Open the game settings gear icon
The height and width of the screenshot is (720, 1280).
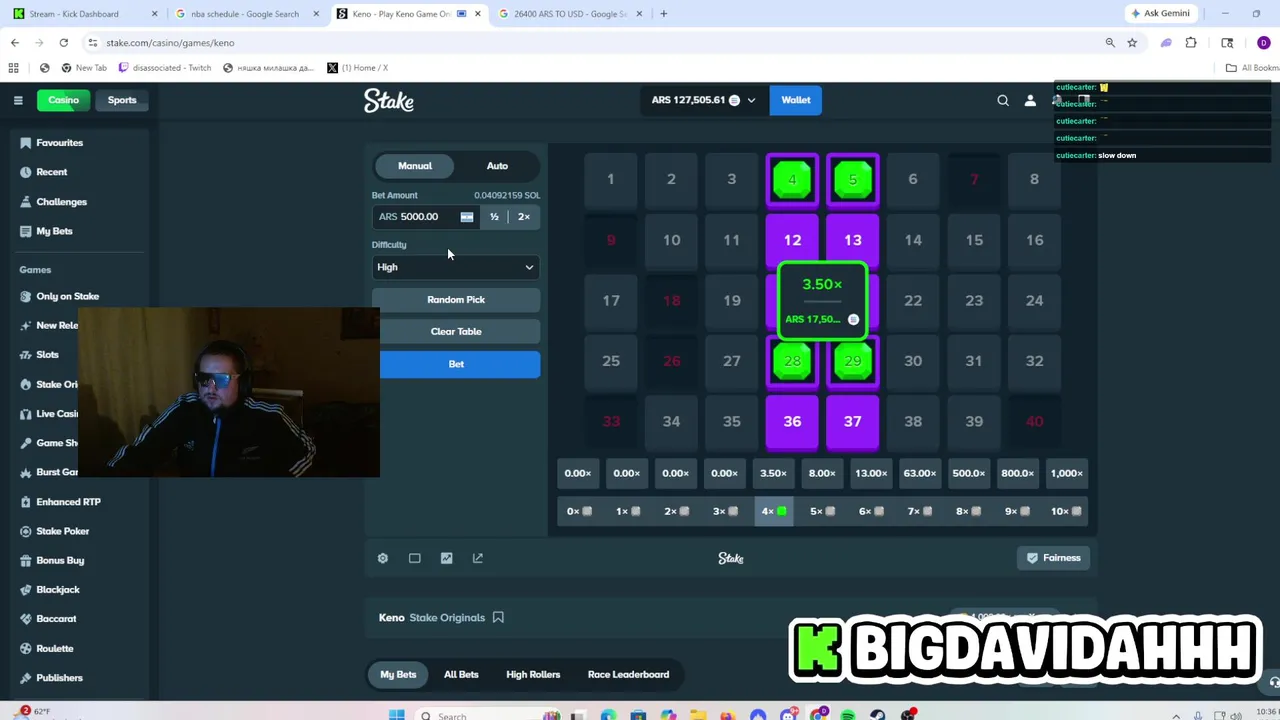tap(383, 558)
